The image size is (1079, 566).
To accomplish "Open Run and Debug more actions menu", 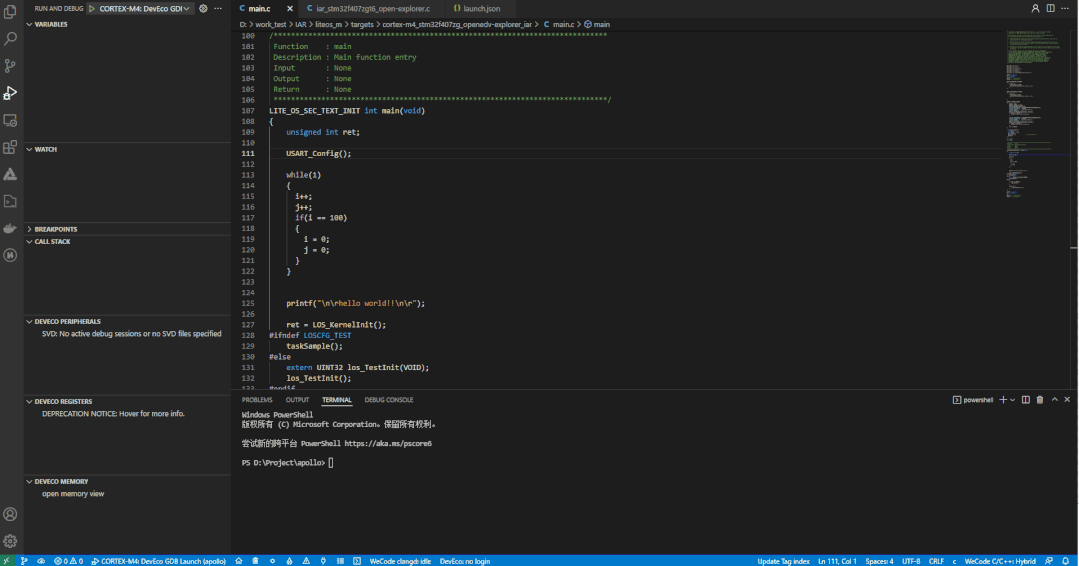I will 218,8.
